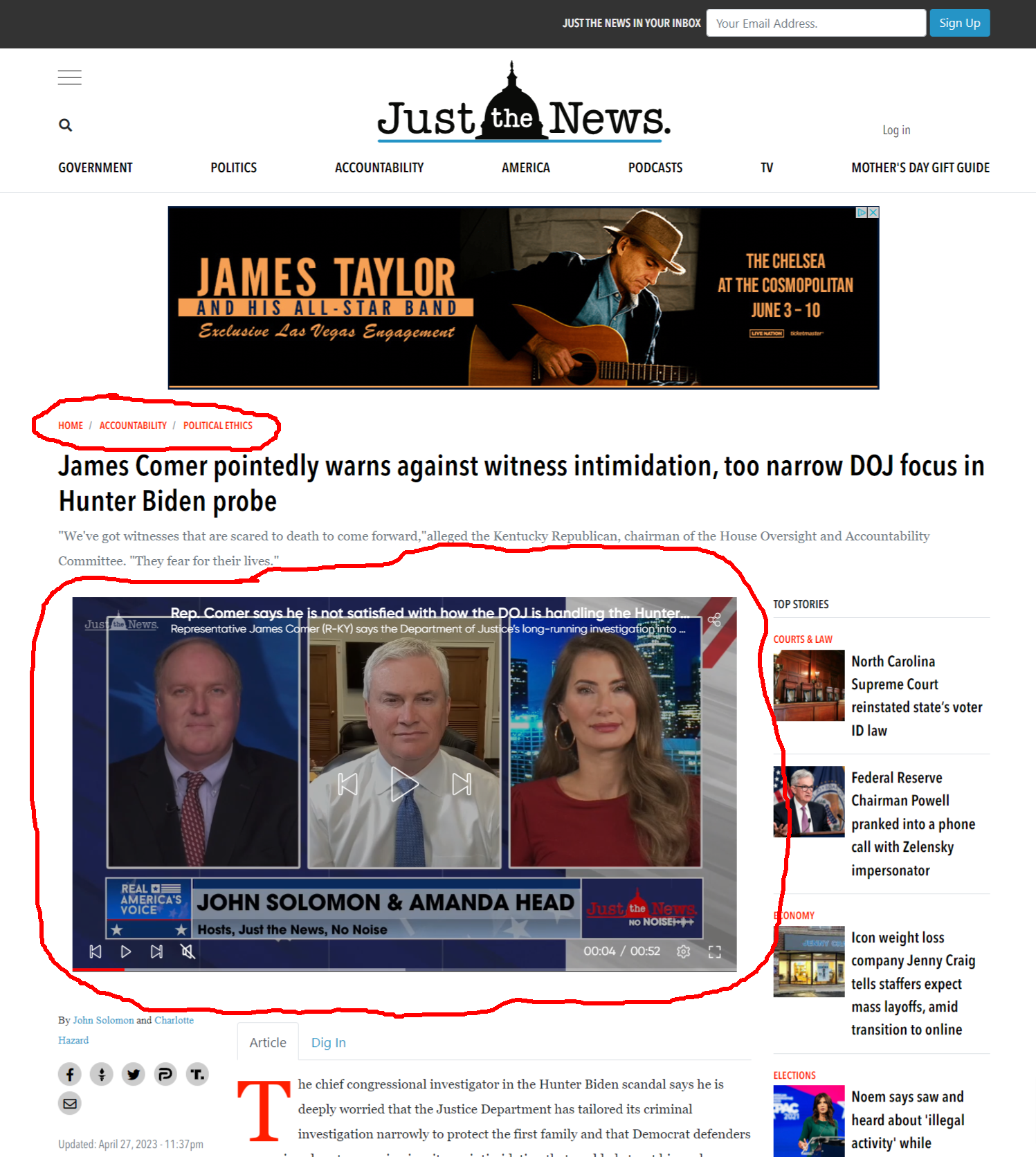
Task: Close the James Taylor ad banner
Action: tap(873, 212)
